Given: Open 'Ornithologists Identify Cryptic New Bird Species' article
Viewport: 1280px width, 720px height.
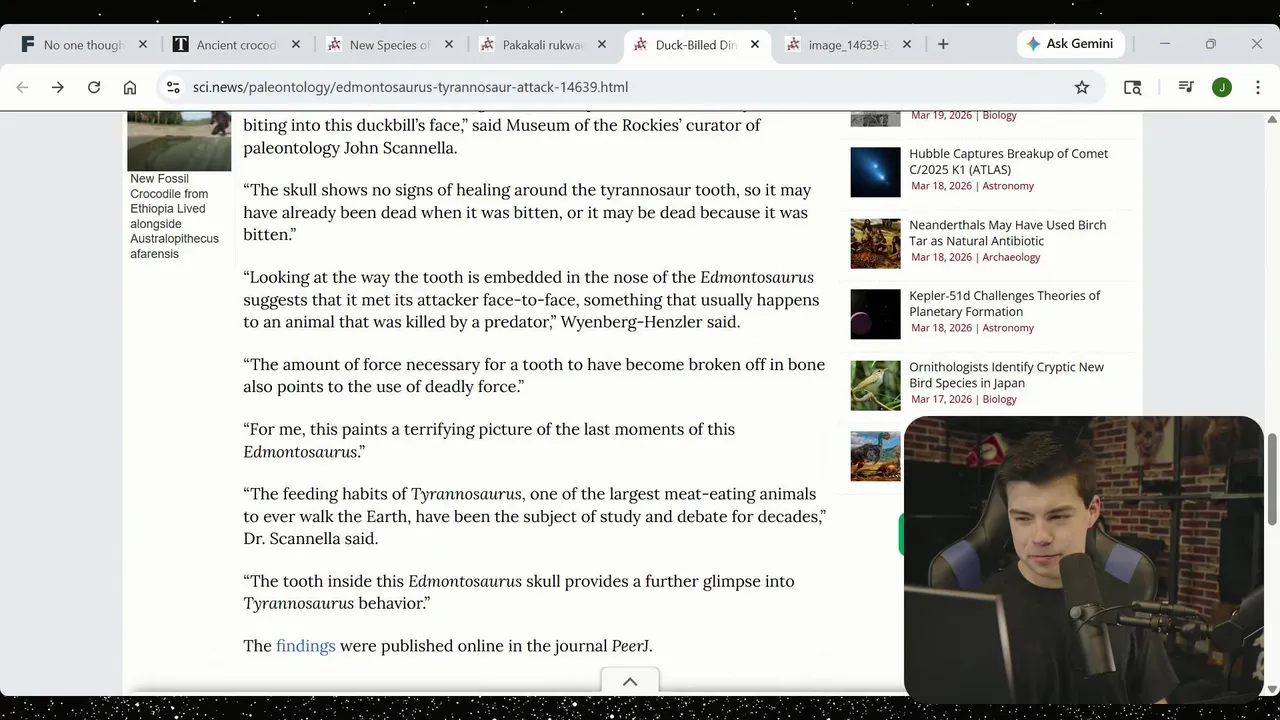Looking at the screenshot, I should 1006,375.
